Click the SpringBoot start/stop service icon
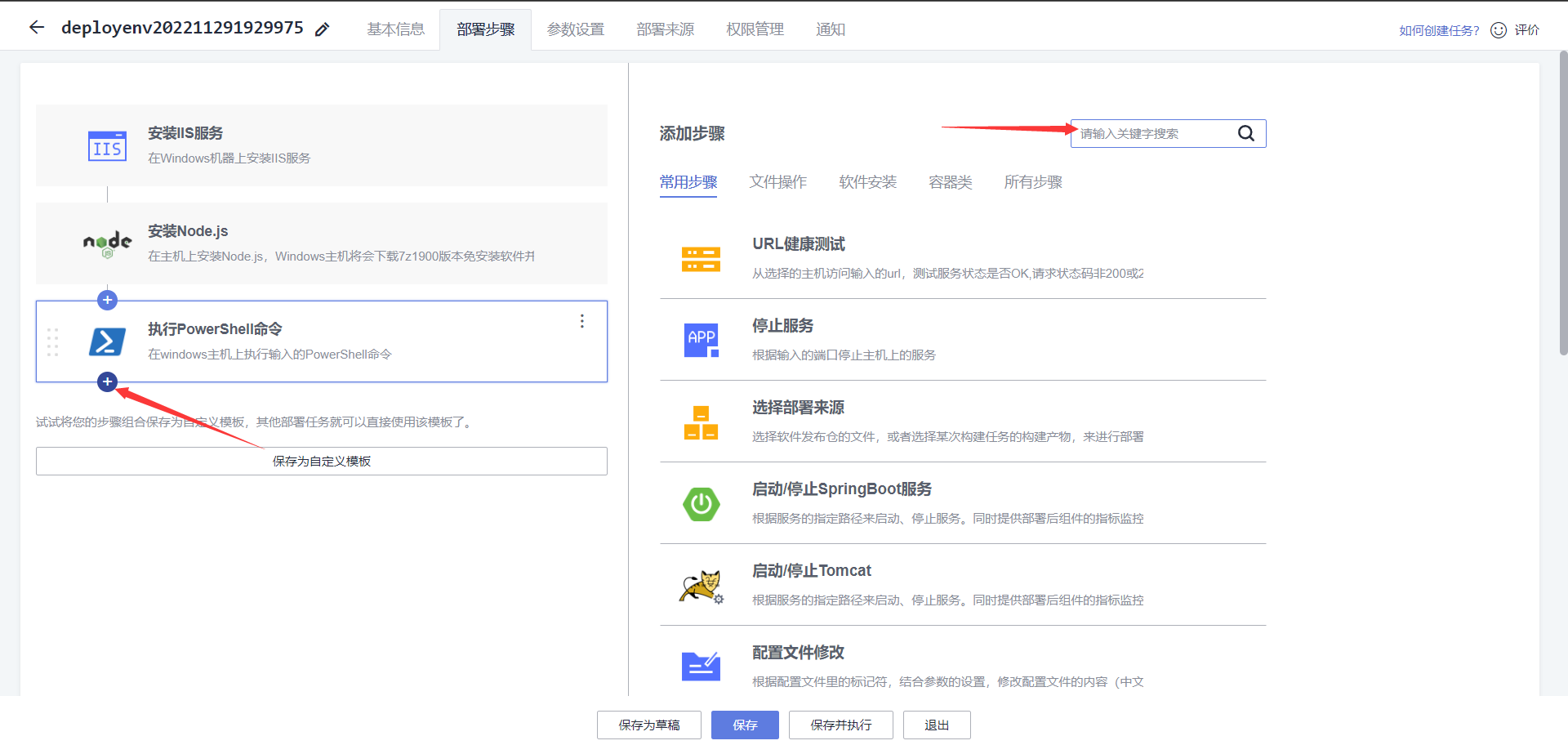The image size is (1568, 754). pyautogui.click(x=701, y=504)
